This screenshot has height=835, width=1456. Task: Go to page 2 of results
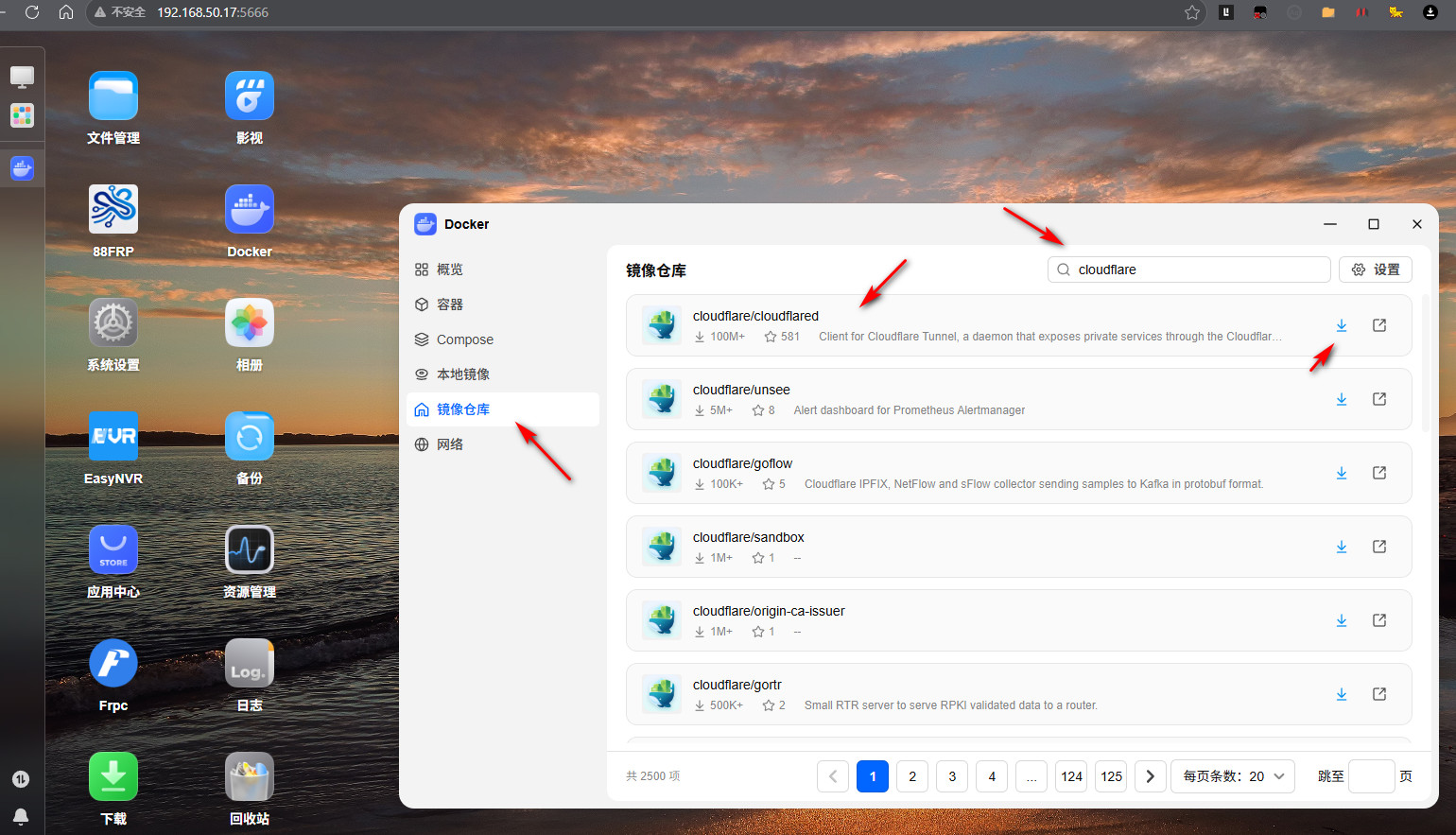tap(912, 776)
